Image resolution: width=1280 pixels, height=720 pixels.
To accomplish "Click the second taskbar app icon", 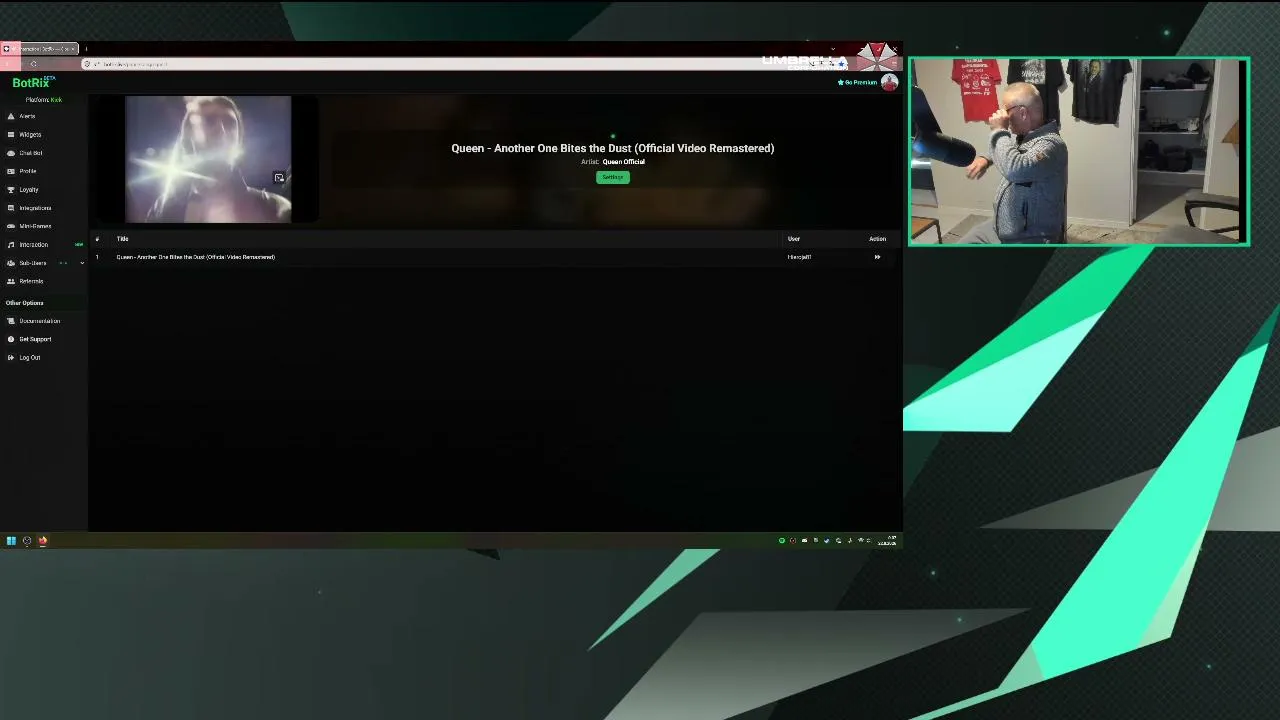I will [27, 541].
